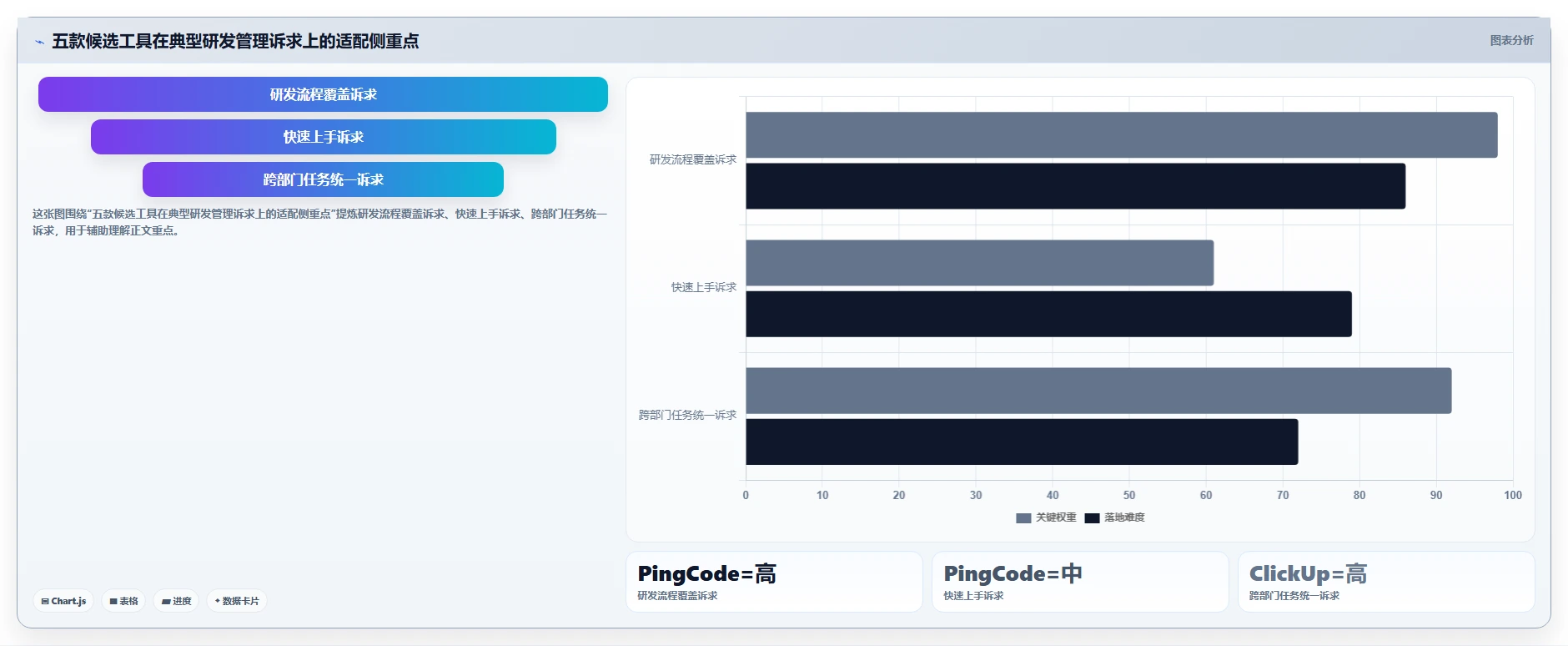Click the 落地难度 bar for 跨部门任务统一诉求
The width and height of the screenshot is (1568, 646).
[x=1022, y=442]
